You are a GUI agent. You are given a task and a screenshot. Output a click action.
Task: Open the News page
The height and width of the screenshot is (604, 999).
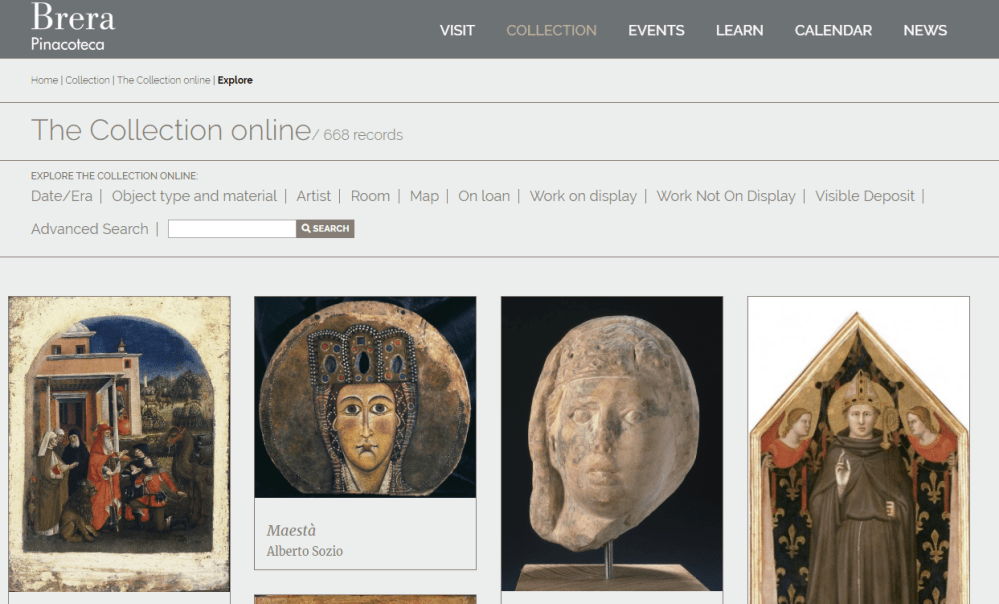pos(924,31)
